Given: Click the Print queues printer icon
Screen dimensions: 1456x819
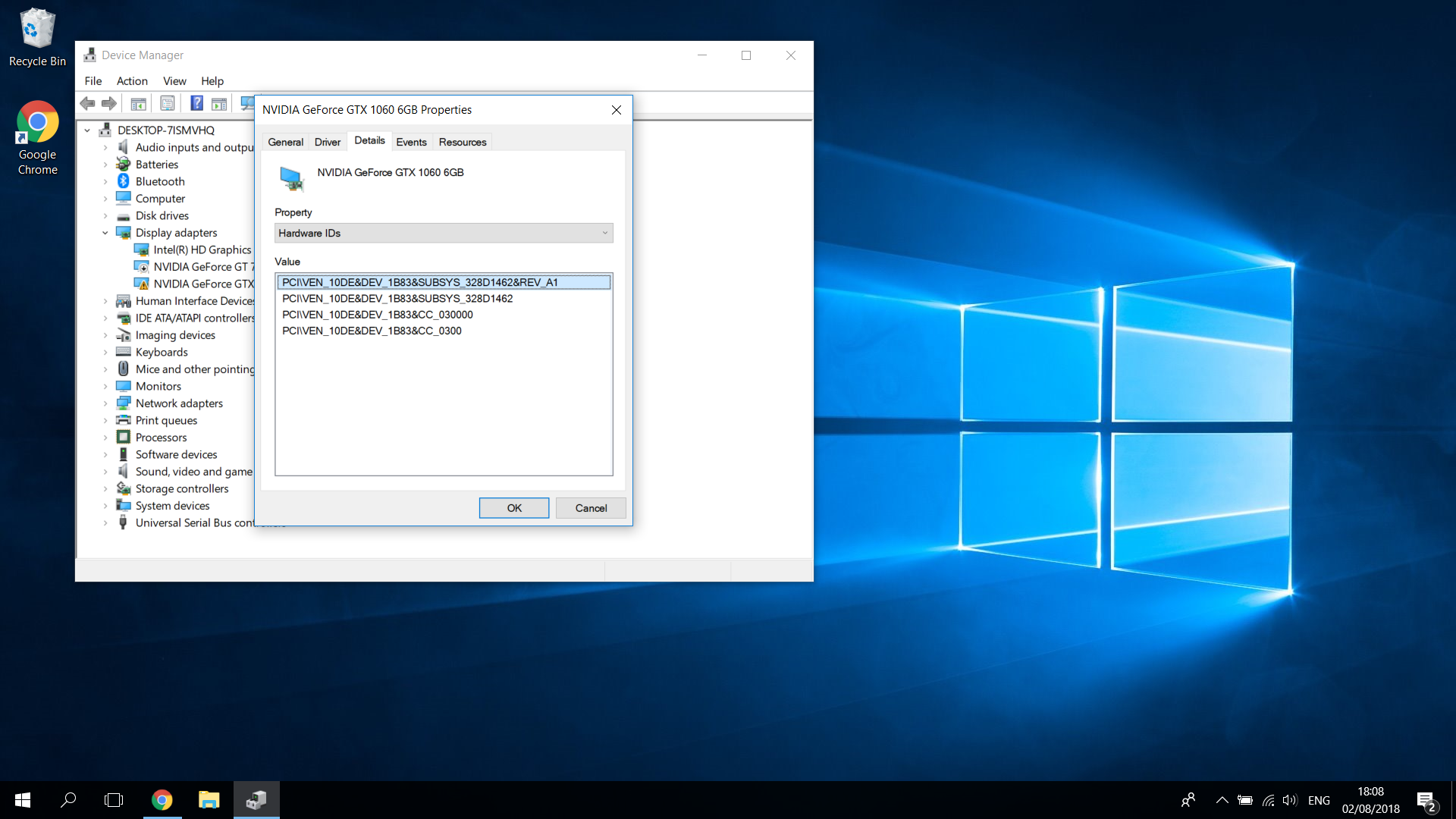Looking at the screenshot, I should 124,420.
